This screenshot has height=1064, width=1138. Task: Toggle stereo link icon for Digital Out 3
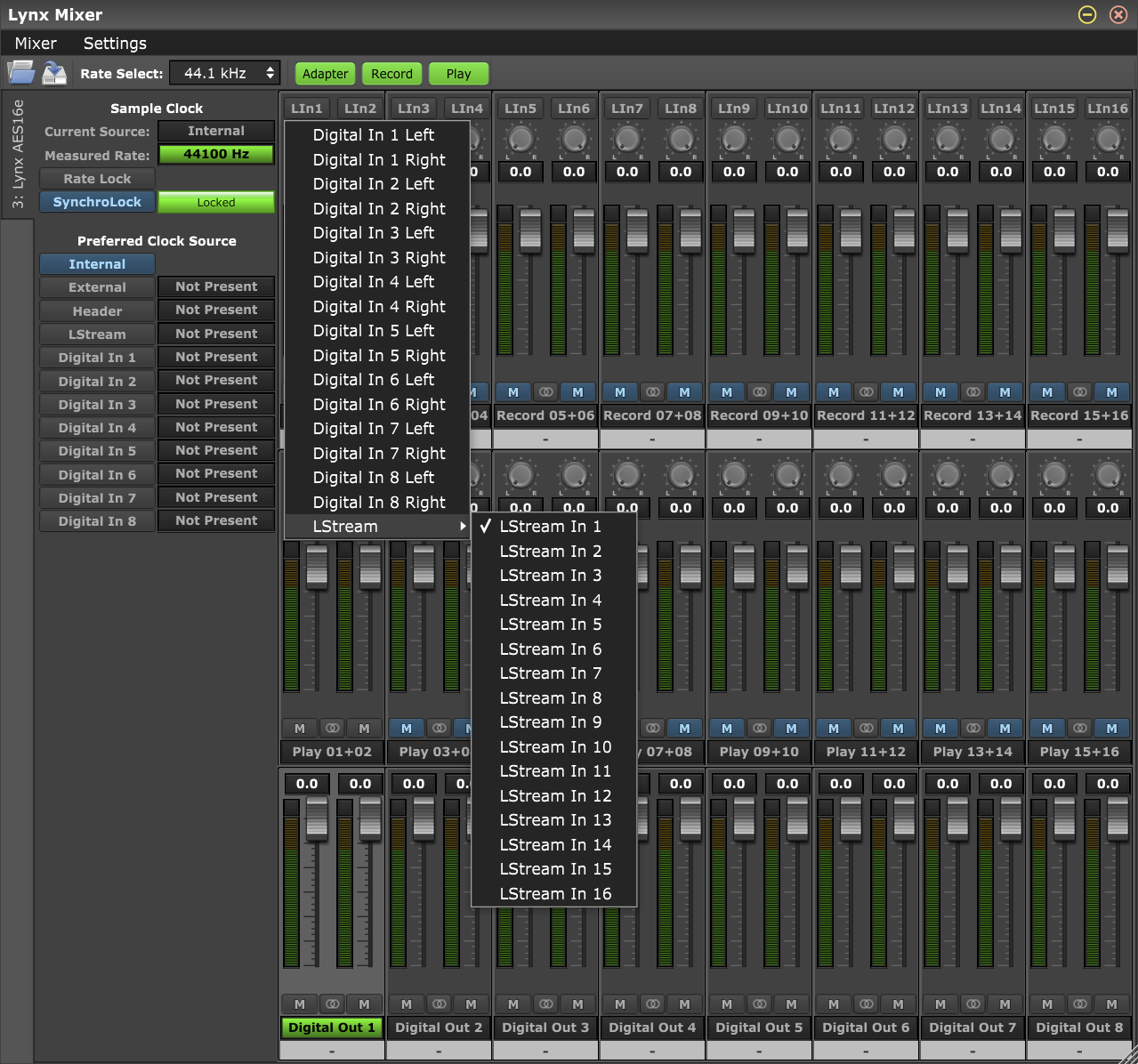pos(545,1004)
